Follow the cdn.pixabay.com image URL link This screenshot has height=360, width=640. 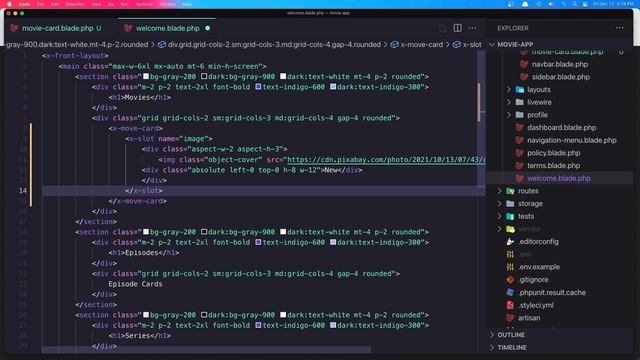(386, 160)
